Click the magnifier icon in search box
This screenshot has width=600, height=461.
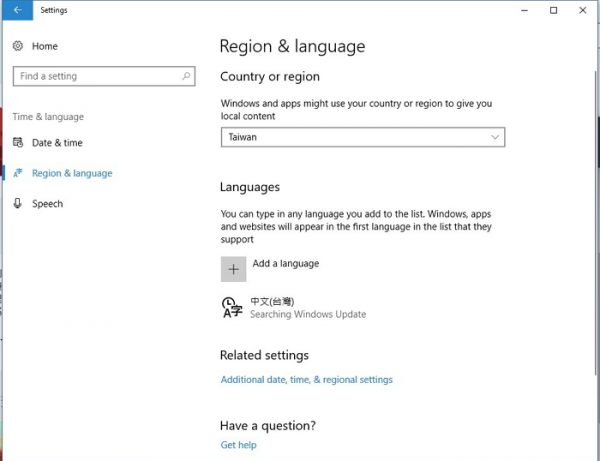tap(186, 76)
